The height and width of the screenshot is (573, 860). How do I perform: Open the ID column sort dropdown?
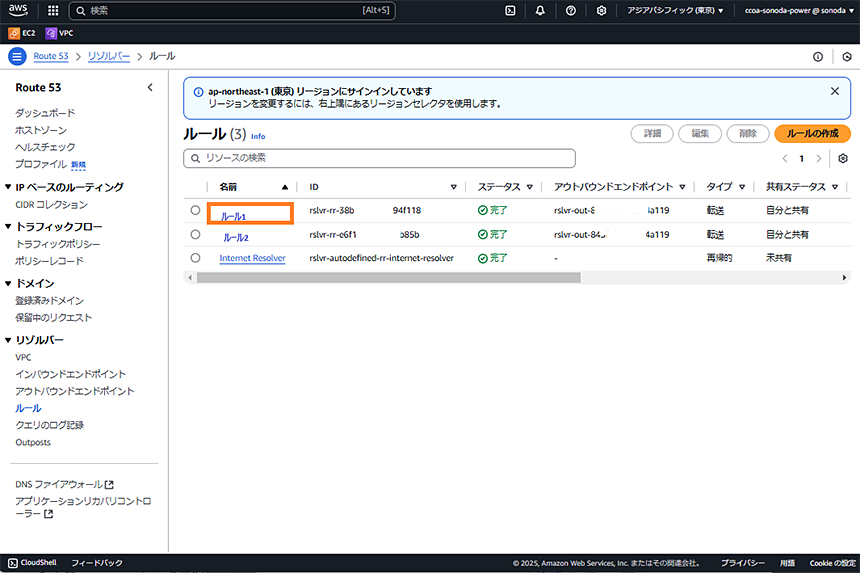pos(454,188)
